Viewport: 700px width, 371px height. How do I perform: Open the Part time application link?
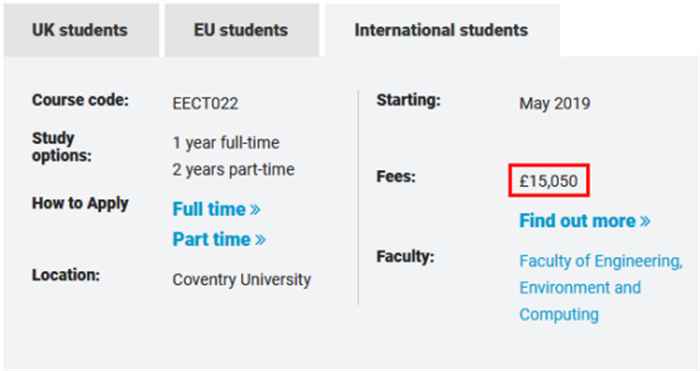219,239
